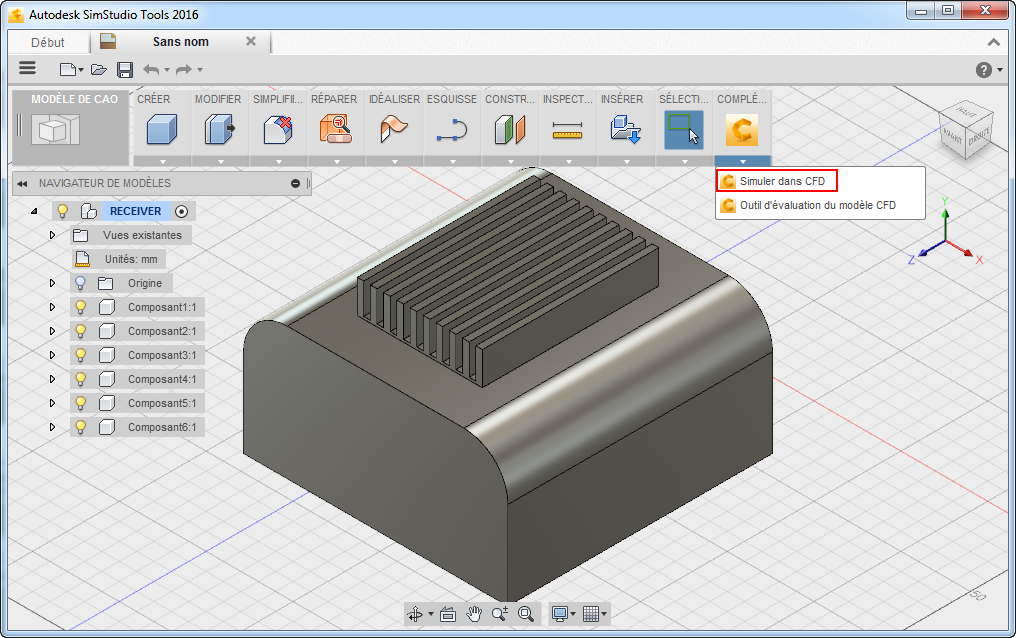Click the CRÉER box tool icon

click(161, 129)
